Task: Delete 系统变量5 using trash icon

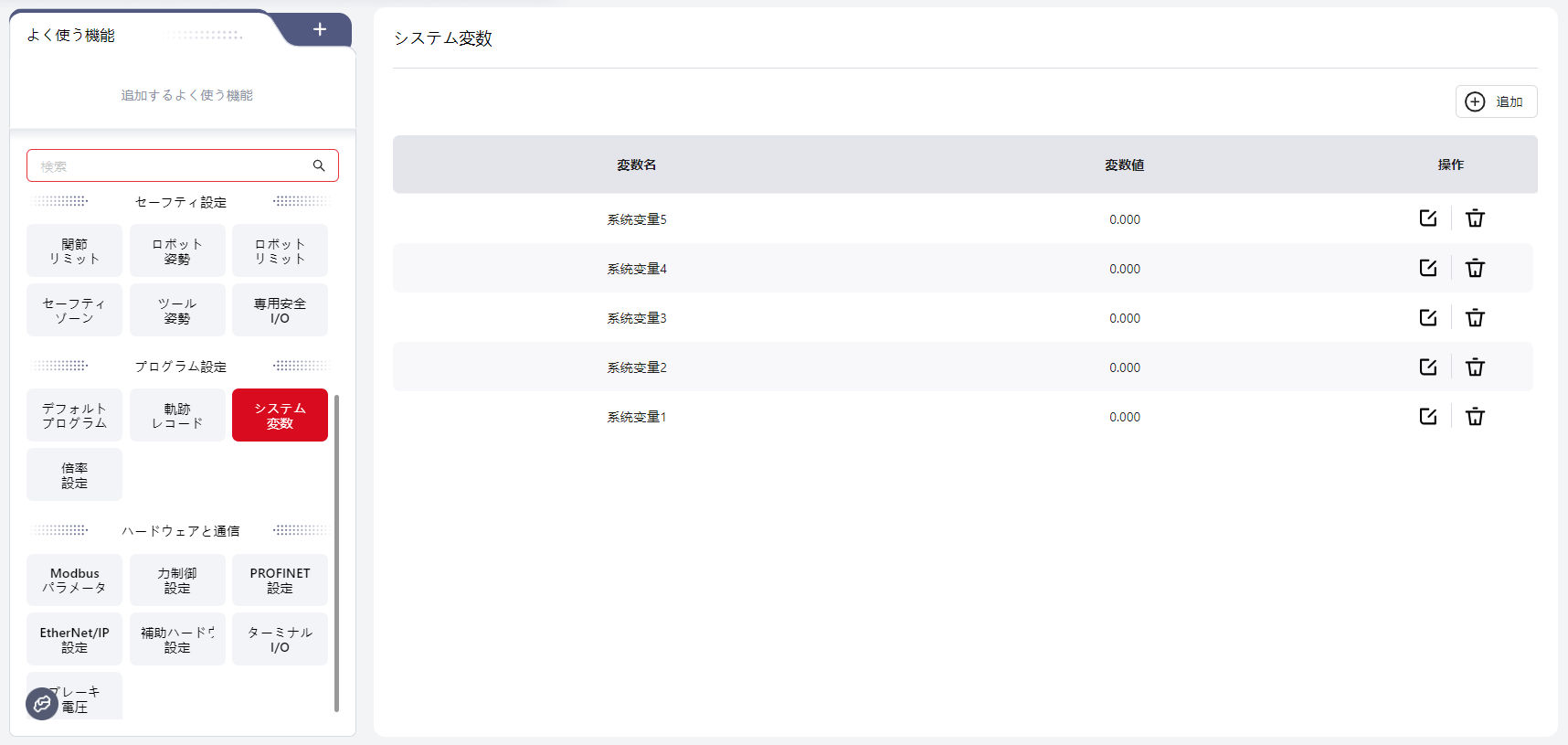Action: [1475, 218]
